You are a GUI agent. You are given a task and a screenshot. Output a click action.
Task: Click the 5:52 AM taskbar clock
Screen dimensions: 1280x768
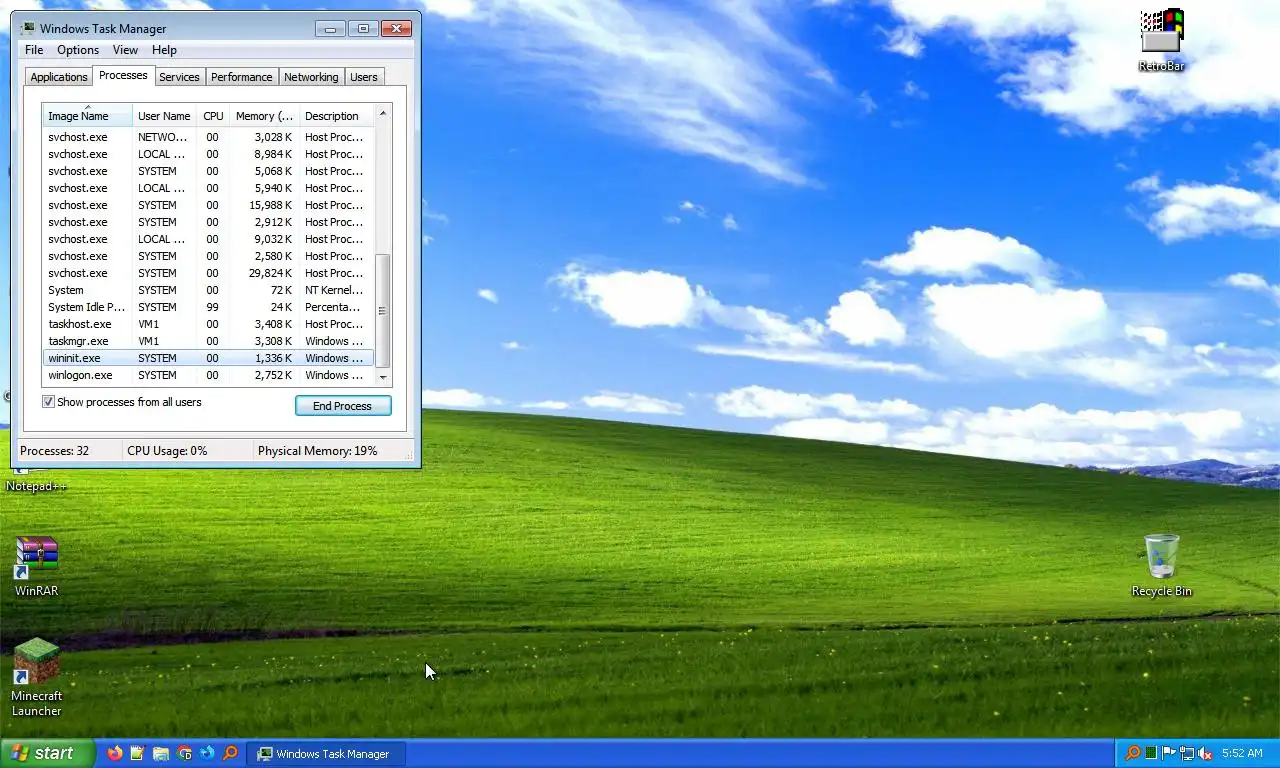[x=1242, y=753]
